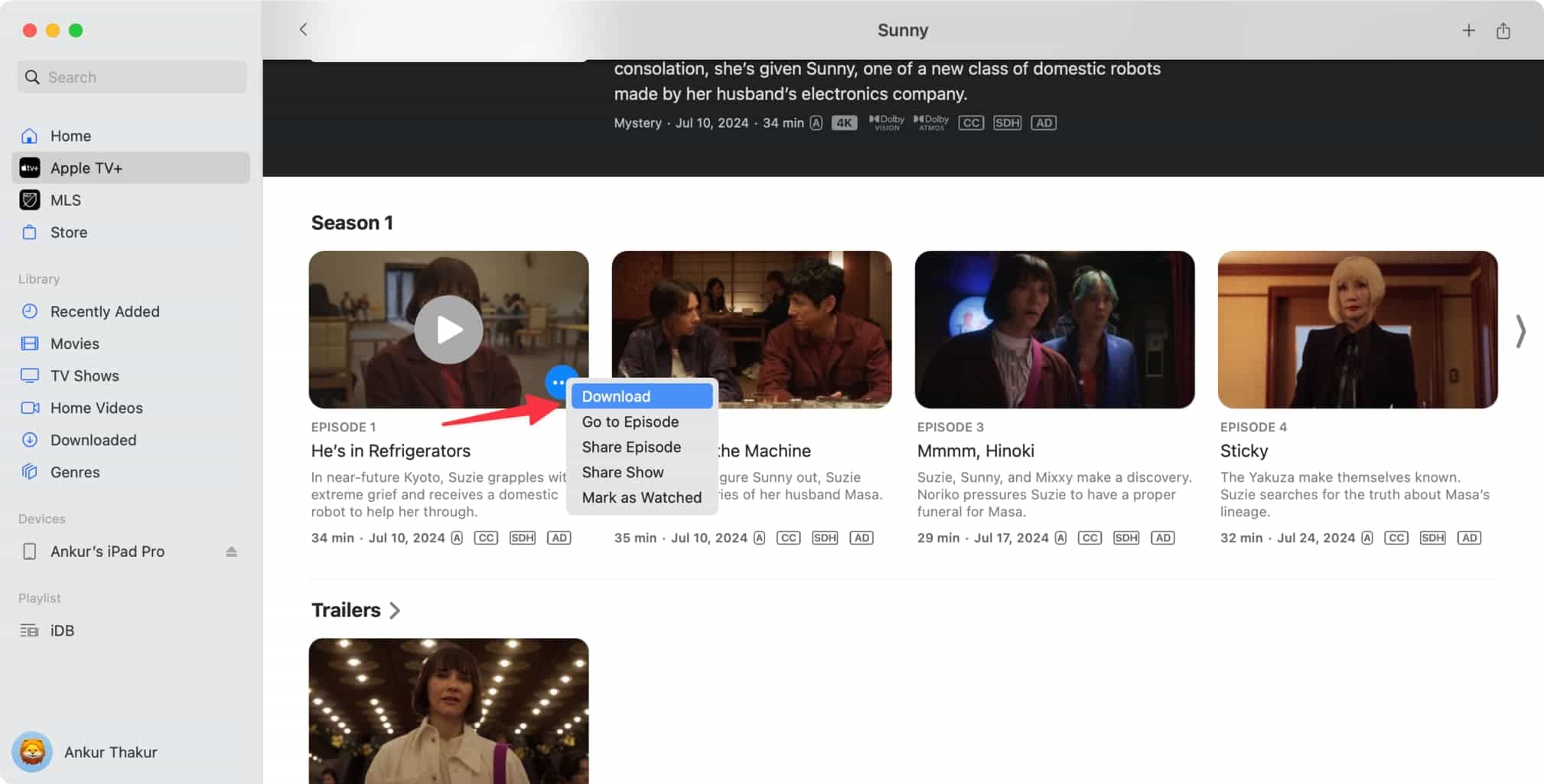This screenshot has height=784, width=1544.
Task: Click the Dolby Atmos badge
Action: pos(931,122)
